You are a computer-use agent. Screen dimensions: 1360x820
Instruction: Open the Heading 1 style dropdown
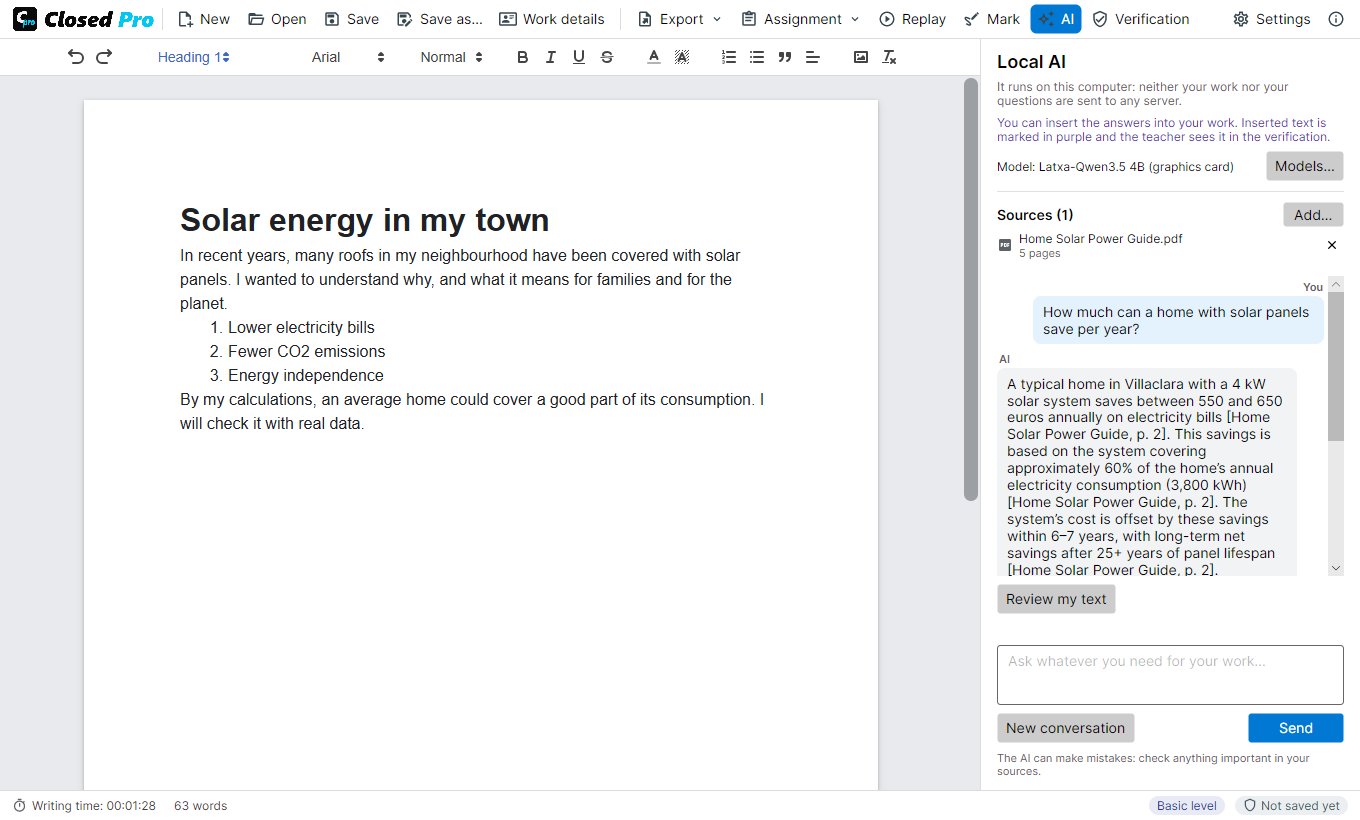[194, 57]
